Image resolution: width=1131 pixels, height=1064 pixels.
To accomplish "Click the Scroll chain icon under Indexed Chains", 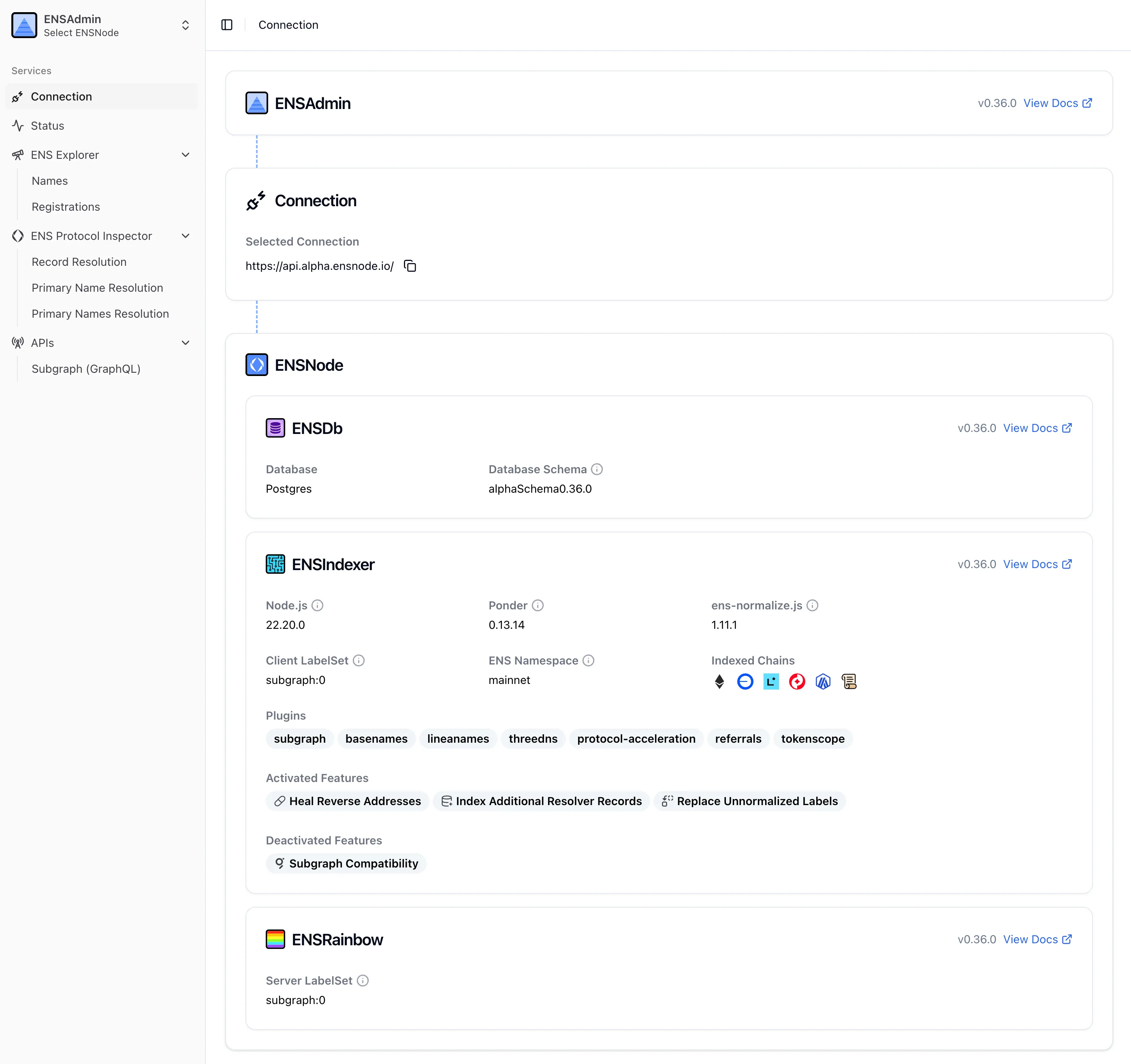I will click(x=849, y=681).
